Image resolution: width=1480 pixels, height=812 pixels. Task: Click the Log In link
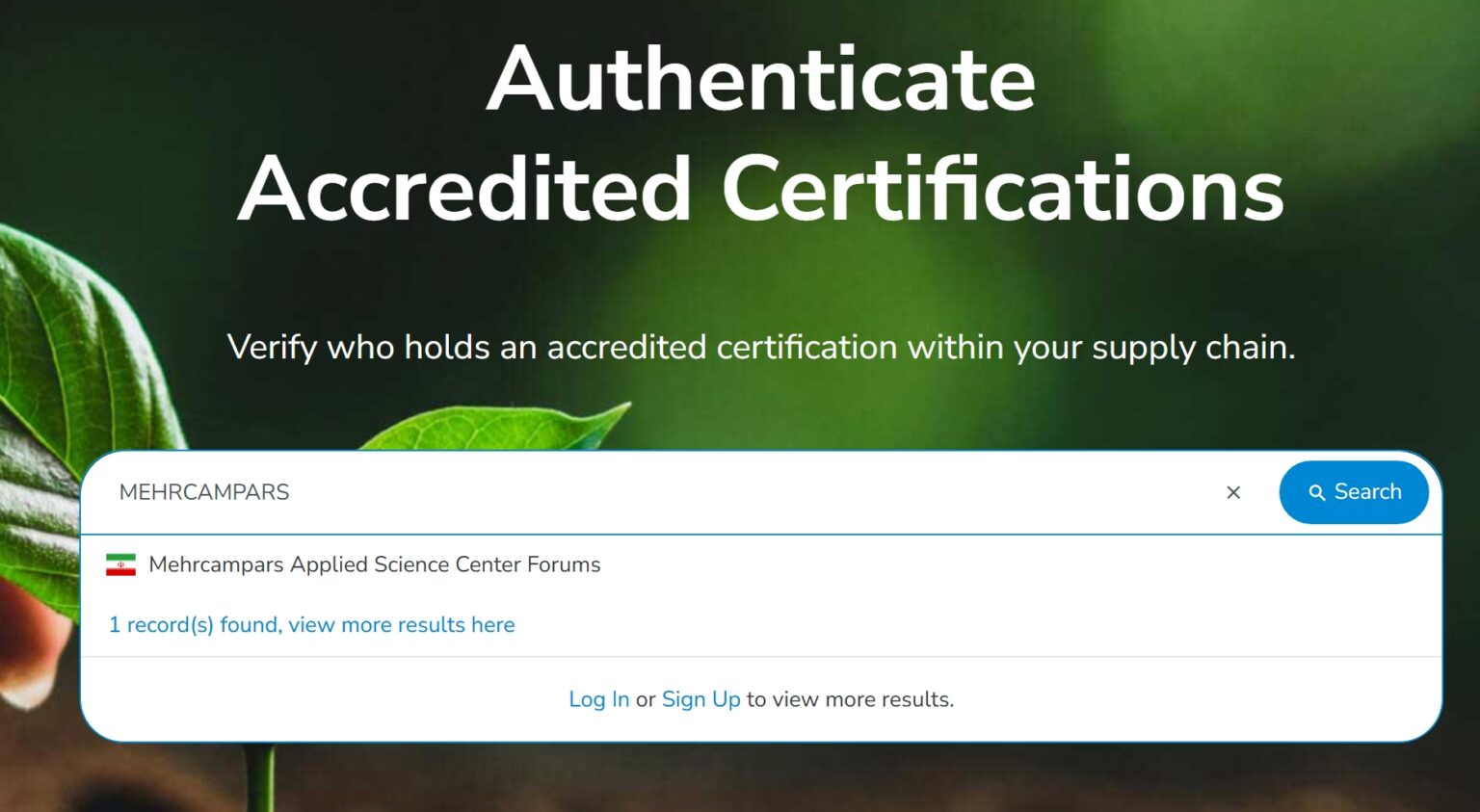(598, 699)
